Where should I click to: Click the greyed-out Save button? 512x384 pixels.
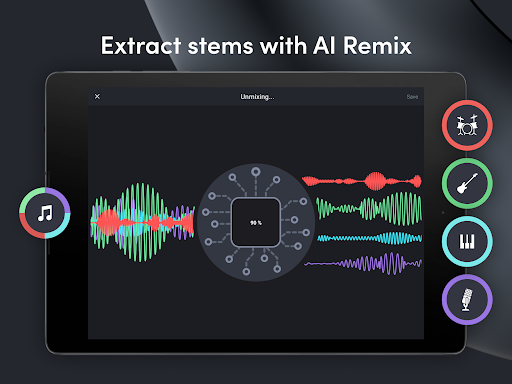412,97
